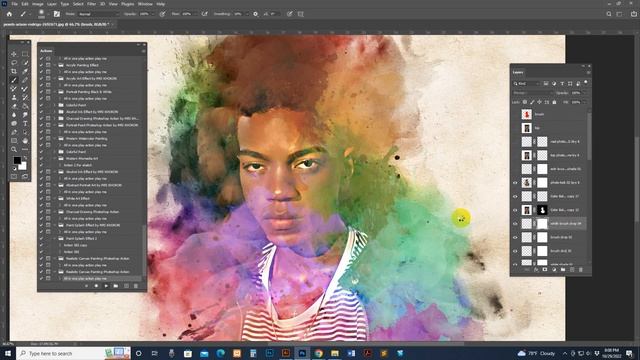Click the background color swatch
Screen dimensions: 640x360
pyautogui.click(x=22, y=166)
